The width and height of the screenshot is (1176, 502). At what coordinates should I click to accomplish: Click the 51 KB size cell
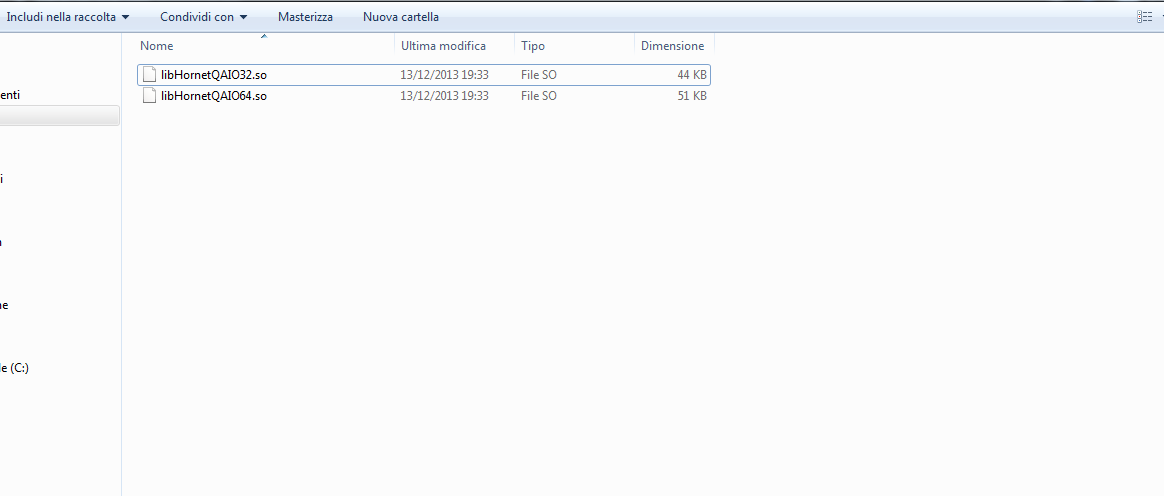coord(692,96)
